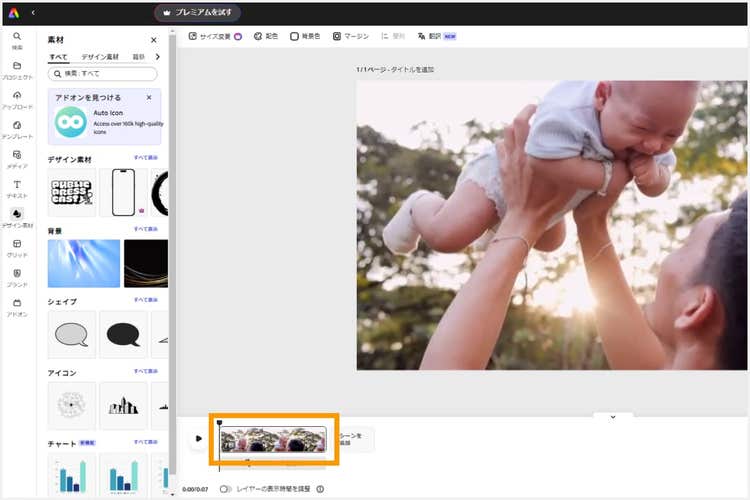Open the 配色 color theme tool
This screenshot has width=750, height=500.
tap(265, 36)
